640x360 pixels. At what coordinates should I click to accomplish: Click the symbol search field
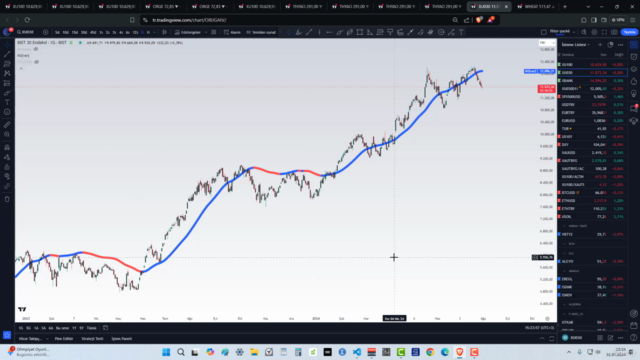click(27, 32)
